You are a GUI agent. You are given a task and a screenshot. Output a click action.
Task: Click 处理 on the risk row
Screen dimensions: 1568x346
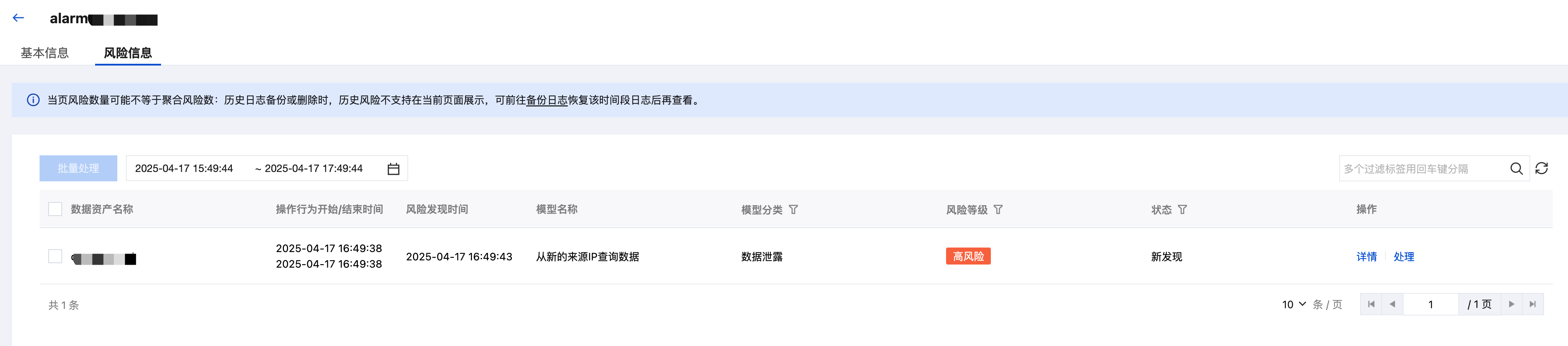tap(1403, 257)
